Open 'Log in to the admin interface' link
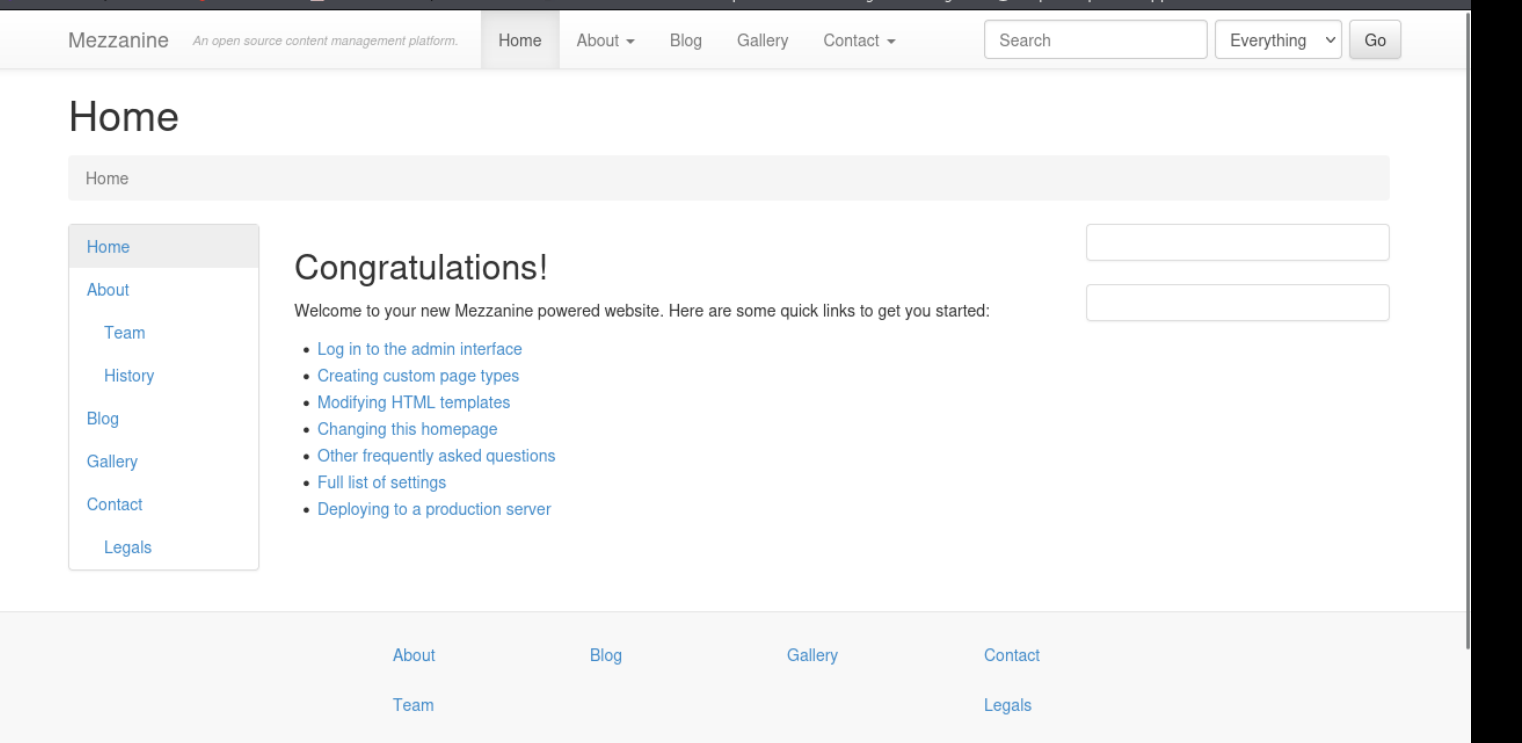1522x743 pixels. pyautogui.click(x=419, y=349)
